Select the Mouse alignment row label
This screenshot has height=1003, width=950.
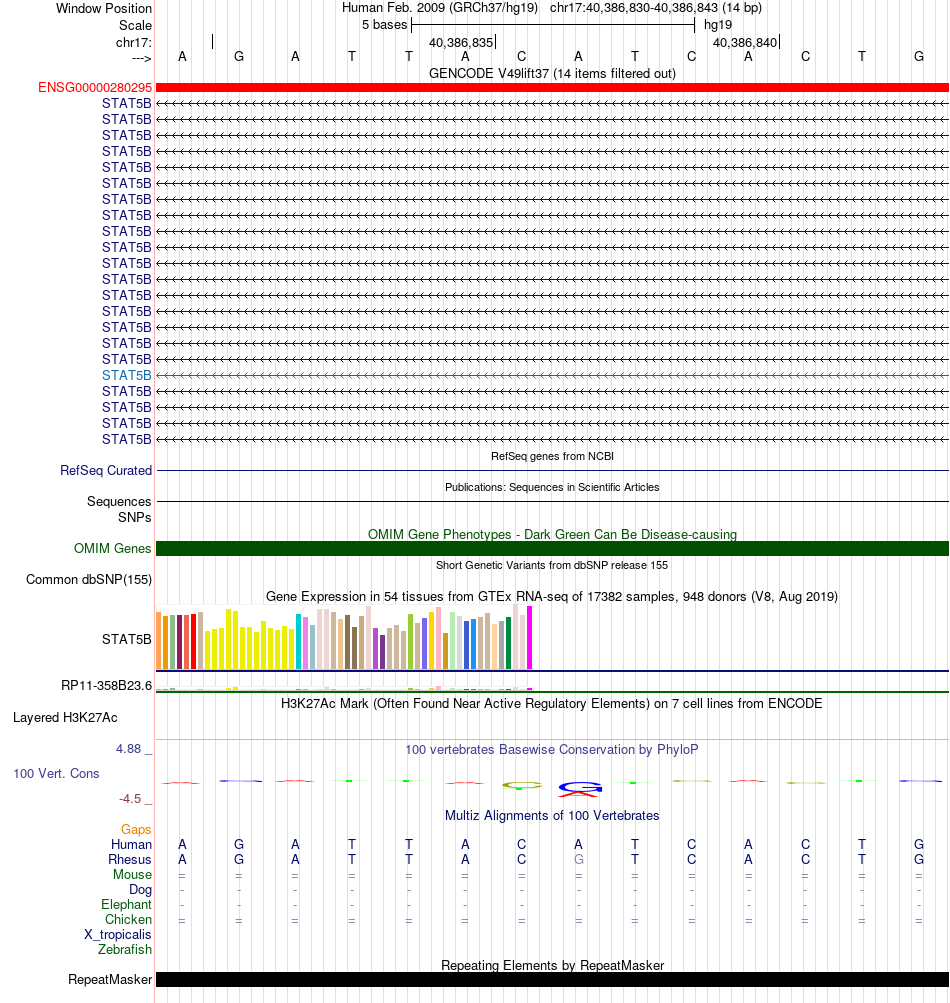(x=132, y=874)
